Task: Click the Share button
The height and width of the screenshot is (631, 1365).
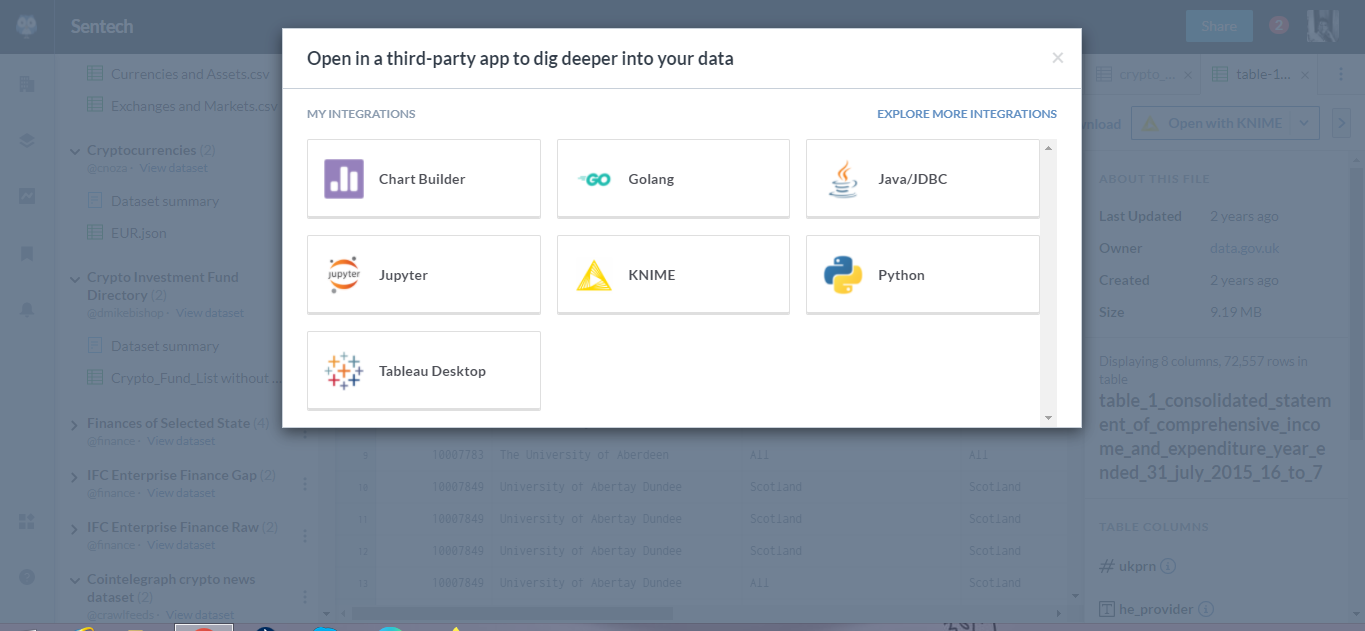Action: [x=1219, y=26]
